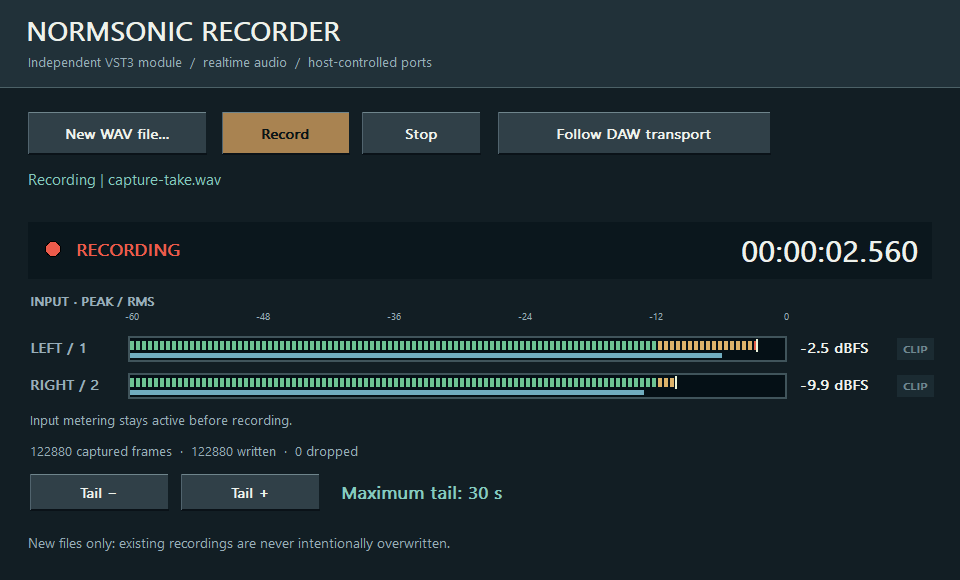
Task: Toggle Follow DAW transport
Action: click(x=634, y=133)
